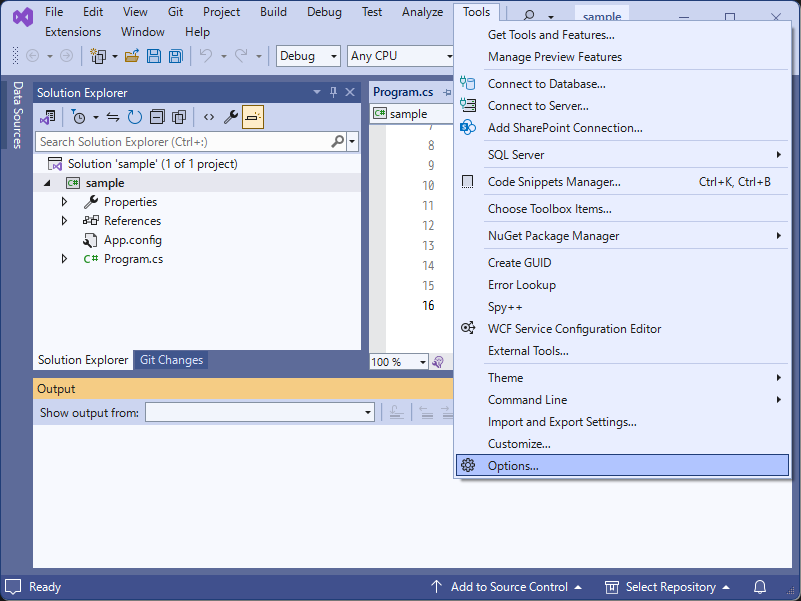The image size is (801, 601).
Task: Select Options... in the Tools menu
Action: pyautogui.click(x=622, y=466)
